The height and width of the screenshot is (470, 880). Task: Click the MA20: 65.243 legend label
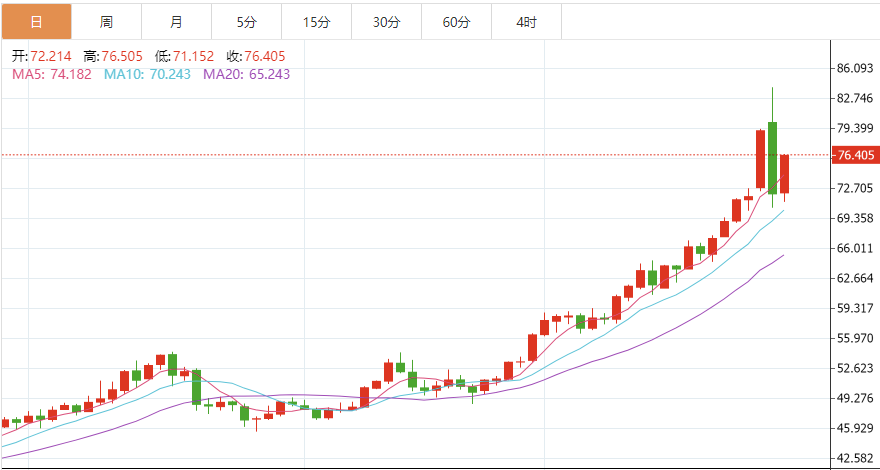[x=247, y=73]
